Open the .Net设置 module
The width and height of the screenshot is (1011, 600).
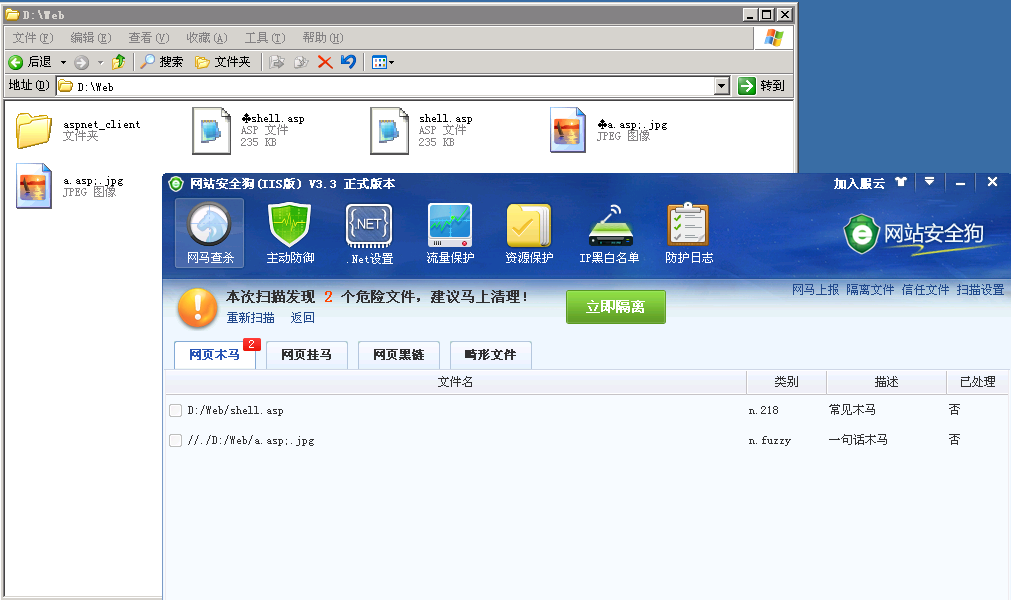369,233
